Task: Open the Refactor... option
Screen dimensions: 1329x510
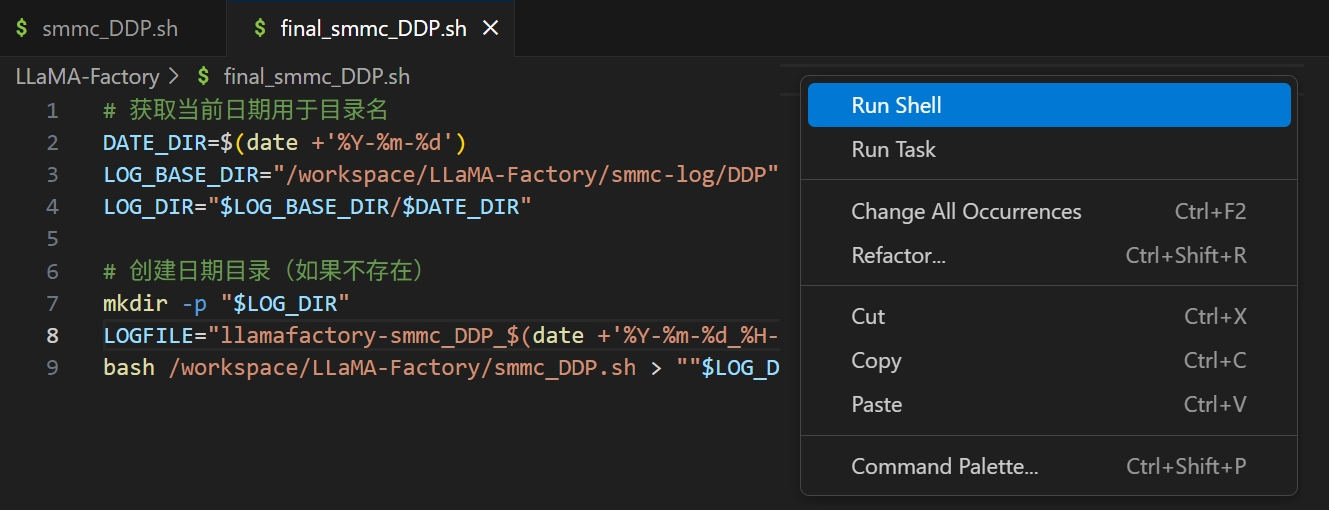Action: click(898, 255)
